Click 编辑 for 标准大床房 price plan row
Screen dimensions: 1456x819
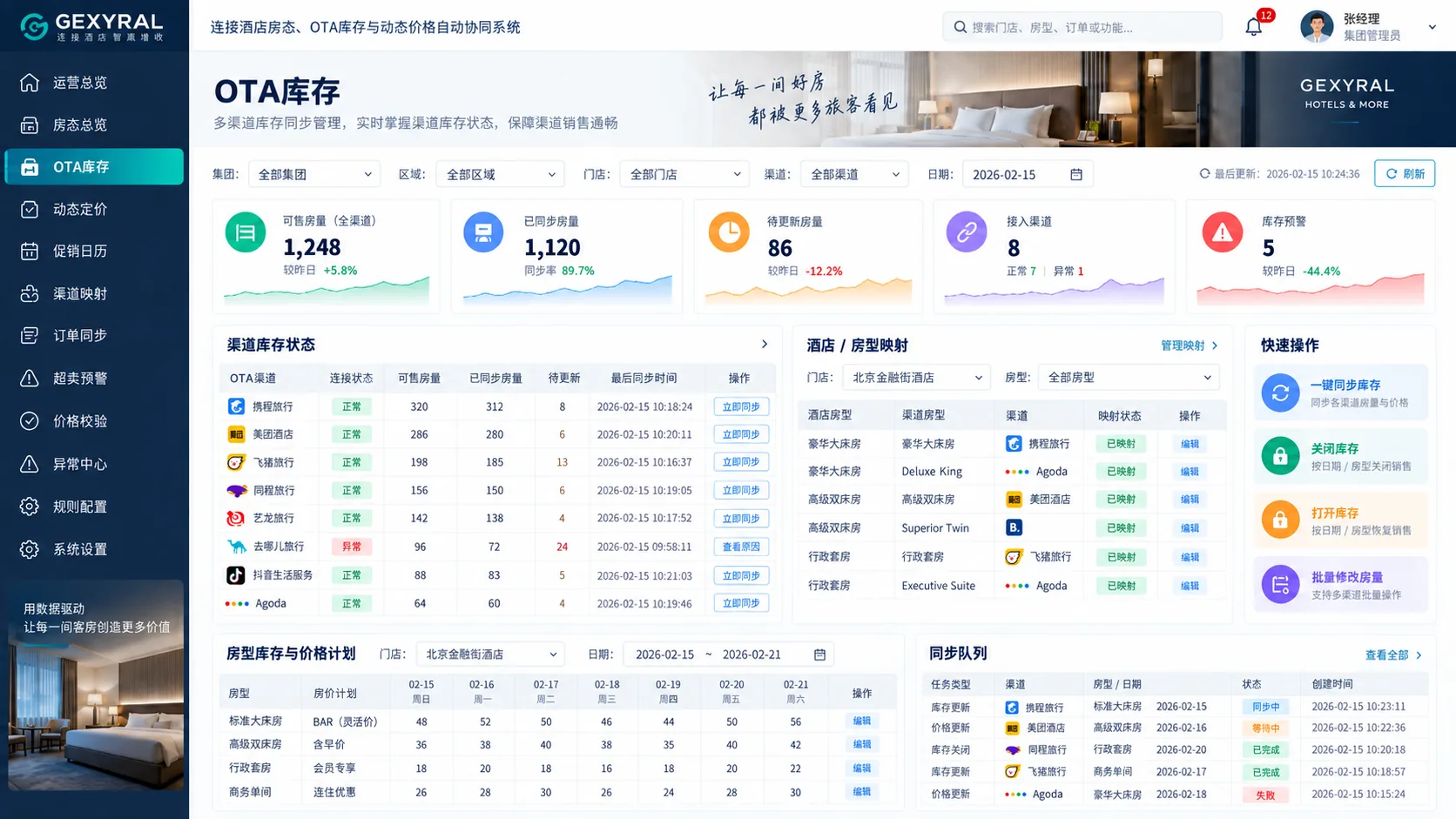(x=862, y=721)
